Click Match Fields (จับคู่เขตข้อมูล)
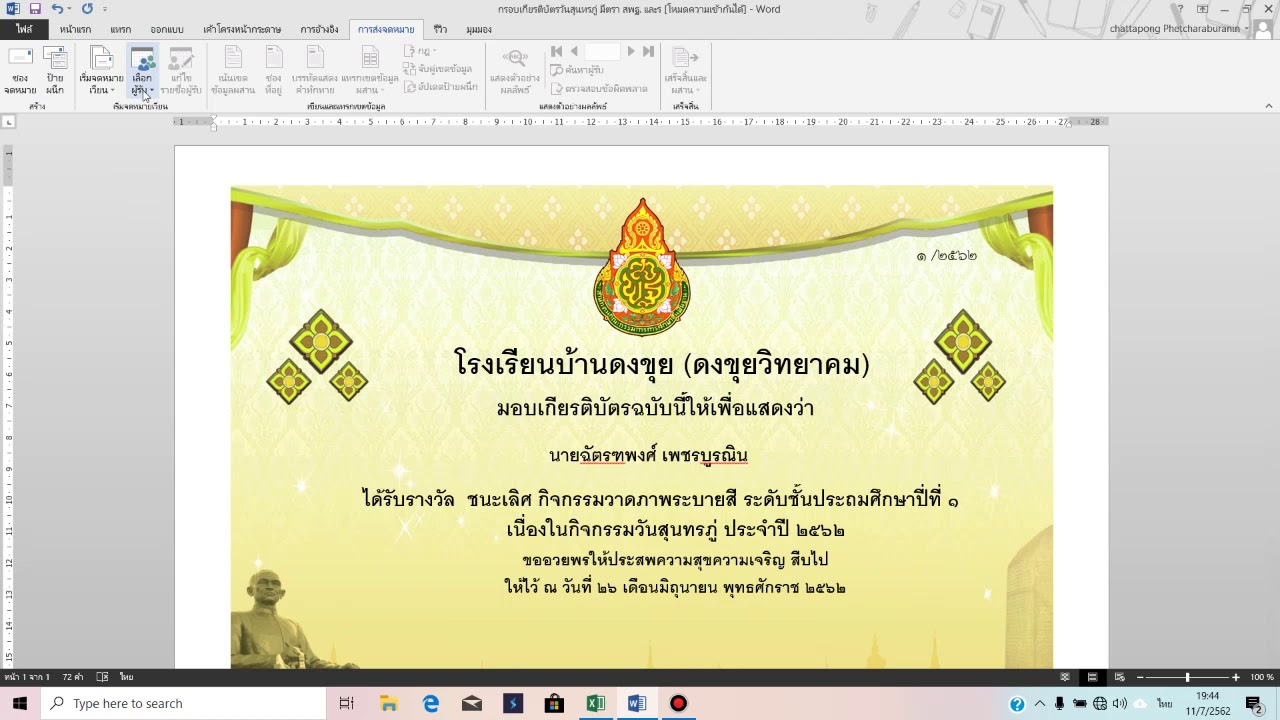The width and height of the screenshot is (1280, 720). point(439,69)
